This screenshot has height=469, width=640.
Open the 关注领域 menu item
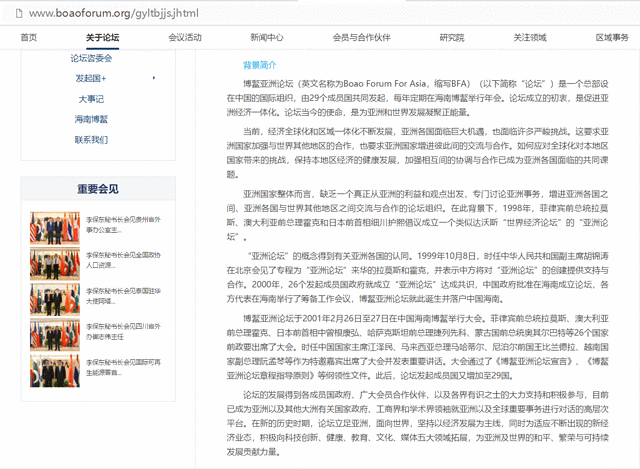[530, 37]
